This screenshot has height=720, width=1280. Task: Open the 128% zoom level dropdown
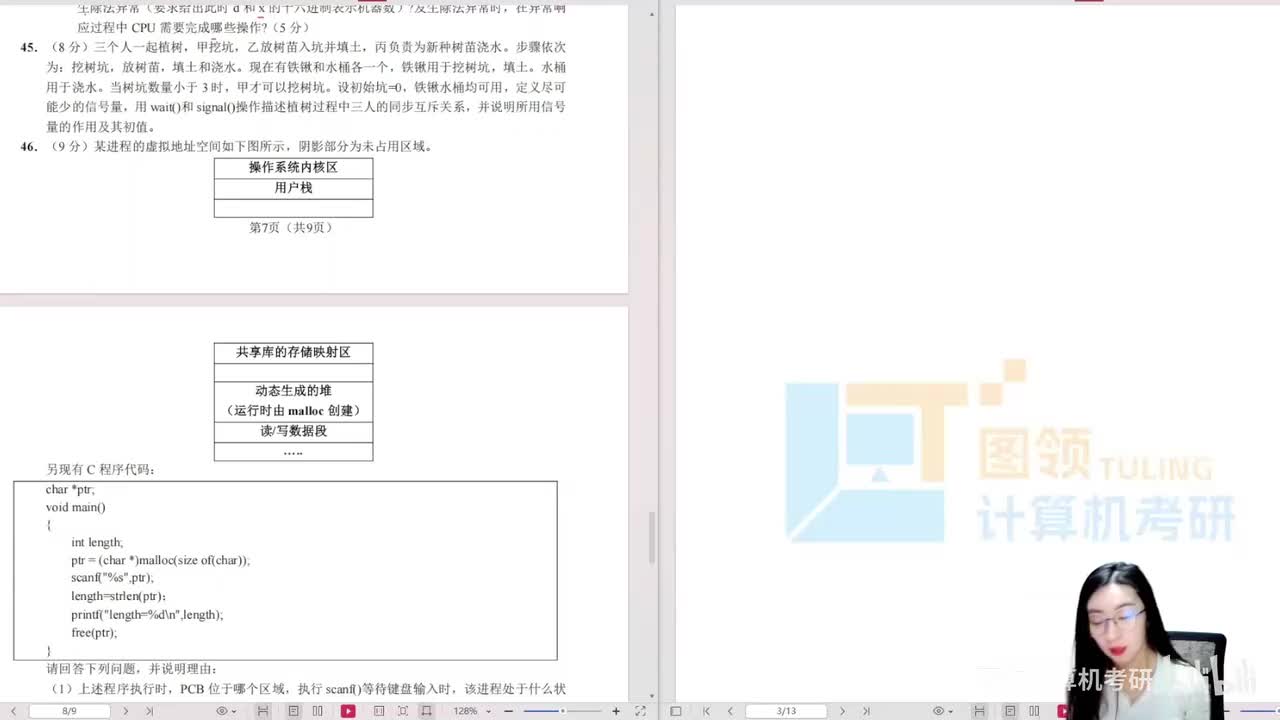point(472,711)
